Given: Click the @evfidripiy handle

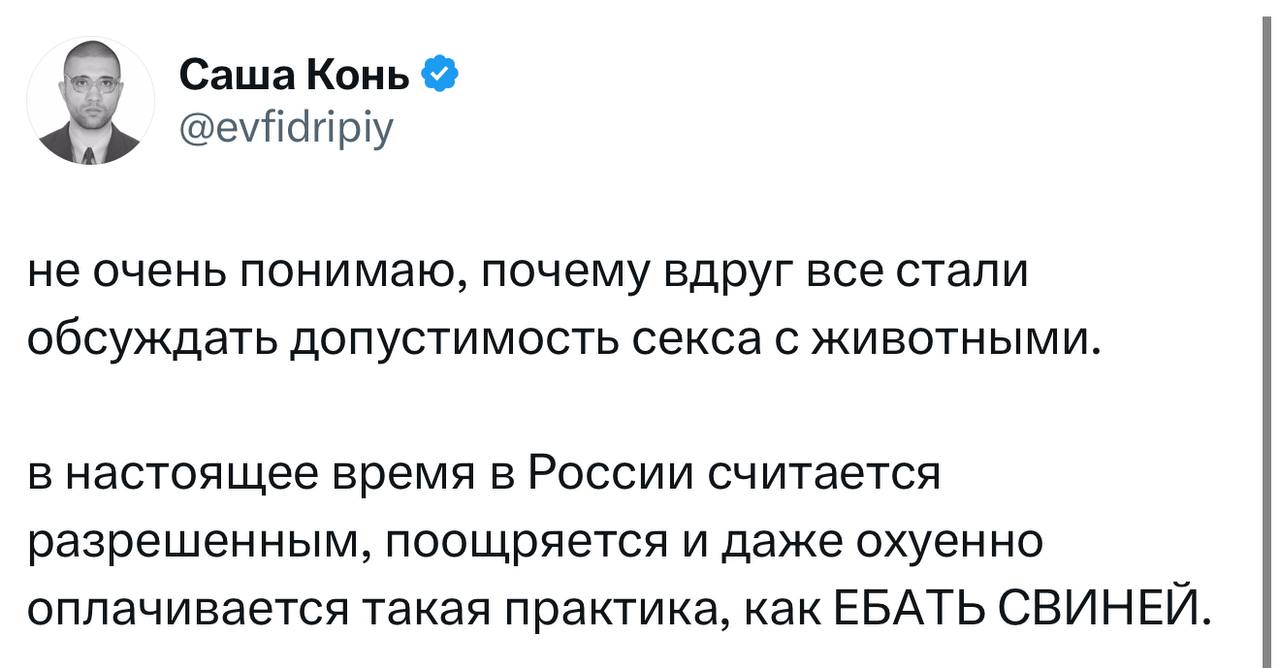Looking at the screenshot, I should pos(288,126).
